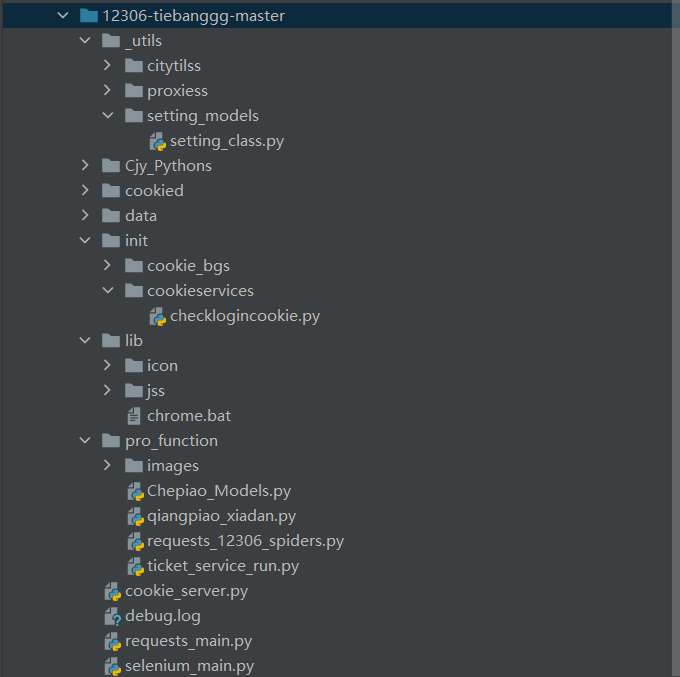
Task: Click the init folder icon
Action: (111, 240)
